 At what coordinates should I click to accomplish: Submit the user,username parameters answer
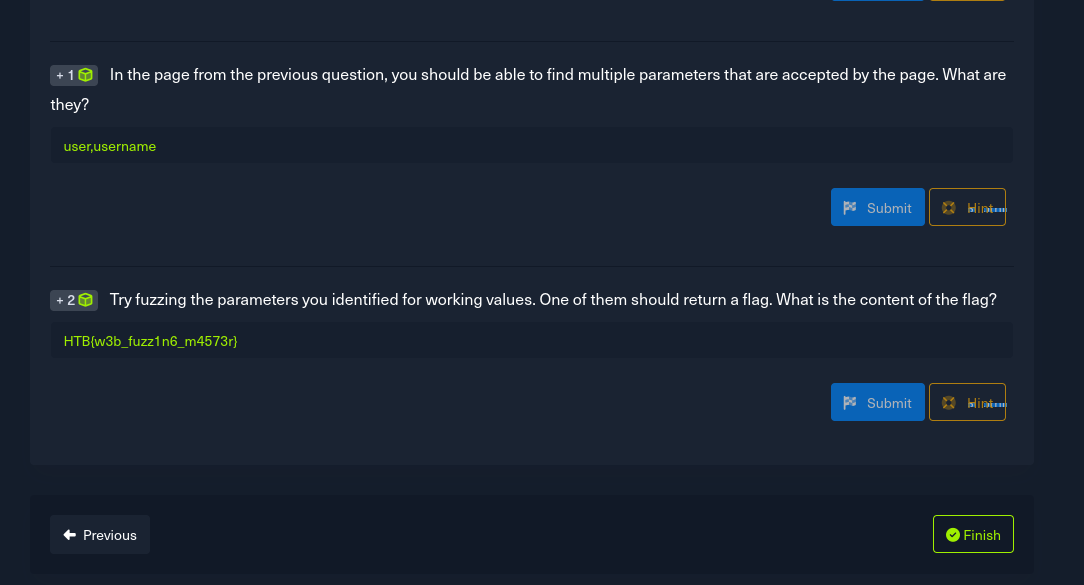point(877,207)
